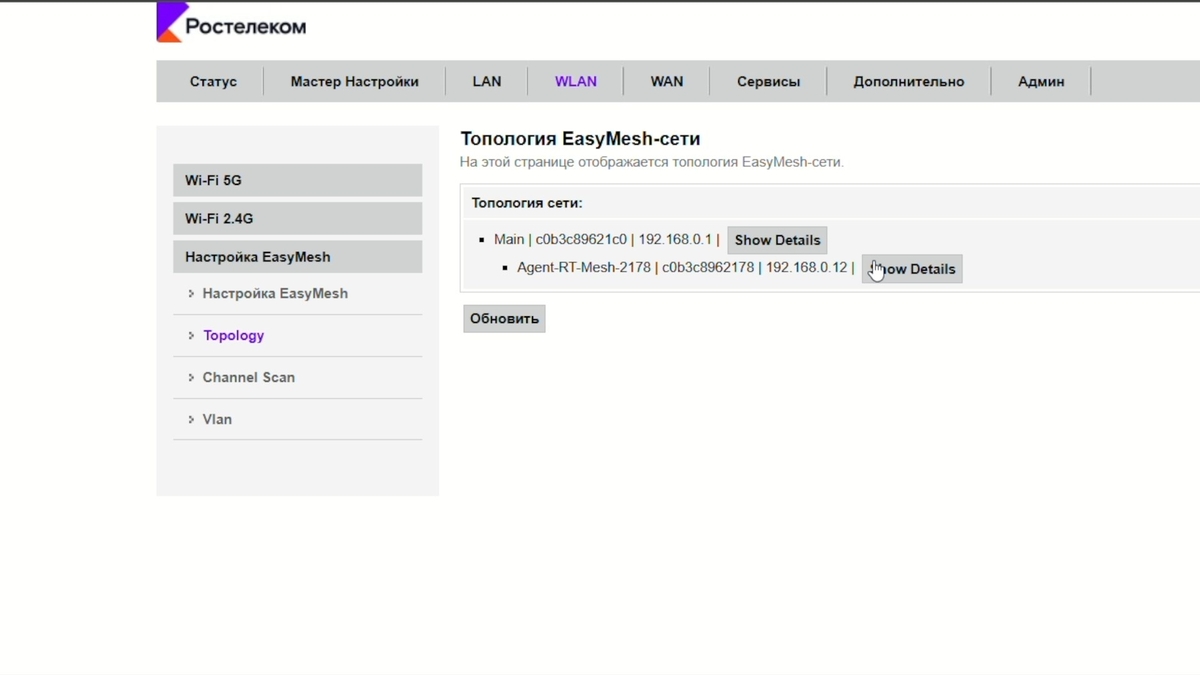
Task: Show details for Agent-RT-Mesh-2178
Action: point(912,269)
